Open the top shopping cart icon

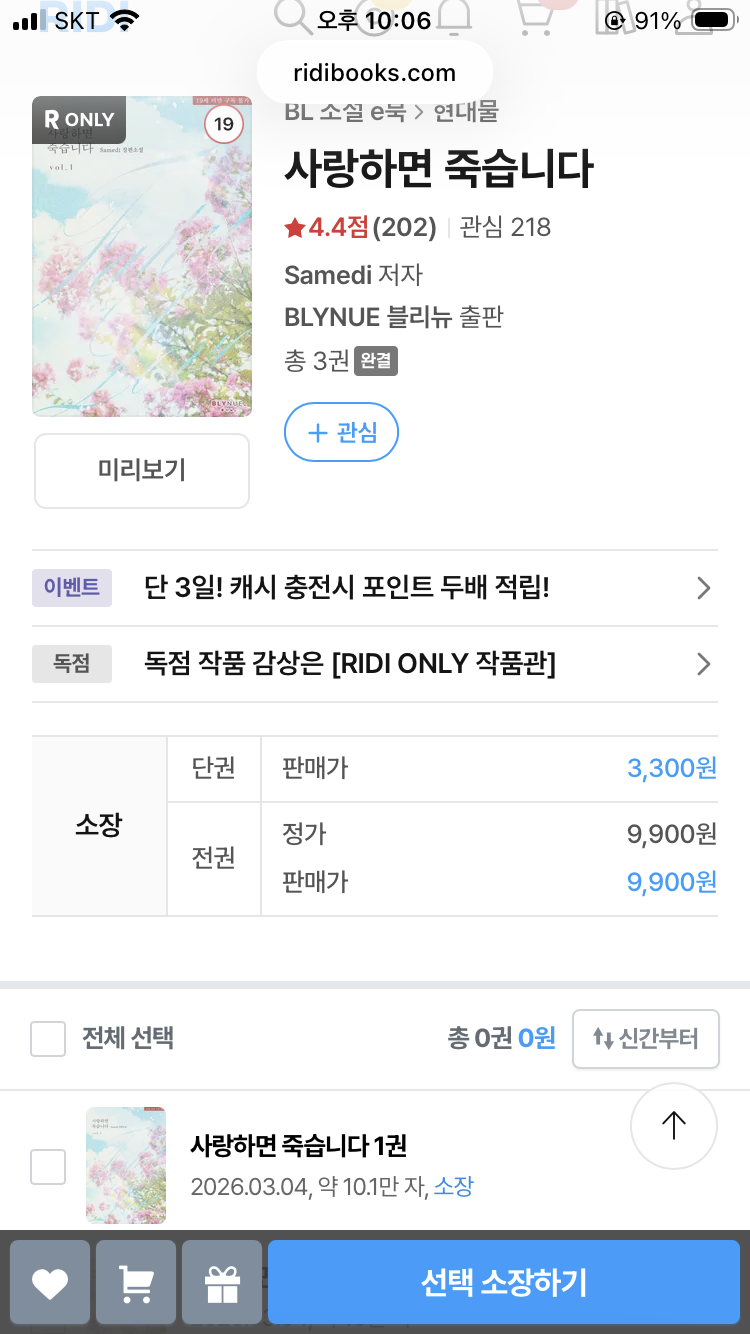pyautogui.click(x=535, y=18)
